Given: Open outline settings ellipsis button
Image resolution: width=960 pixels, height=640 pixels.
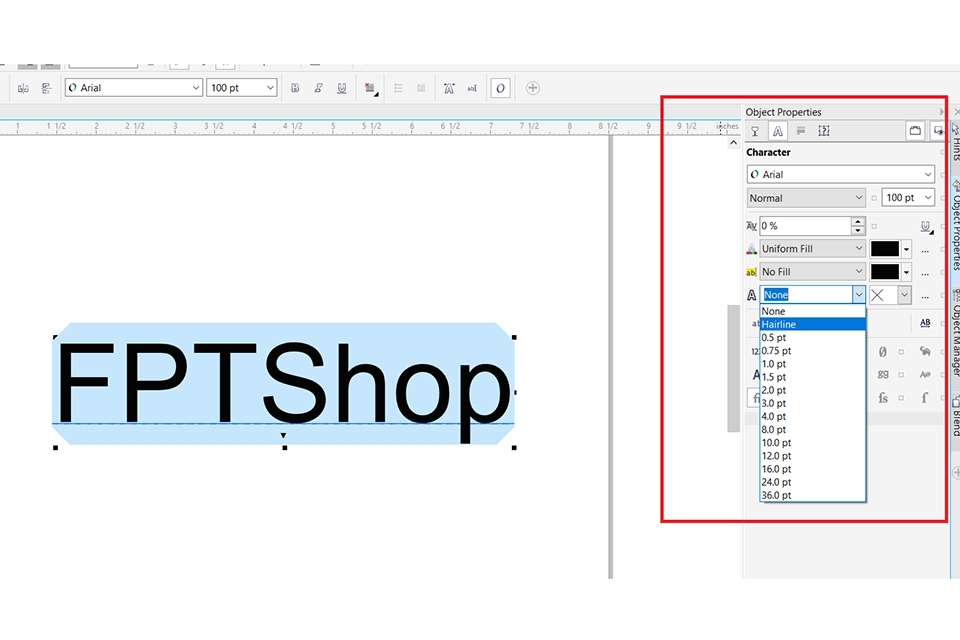Looking at the screenshot, I should [925, 296].
